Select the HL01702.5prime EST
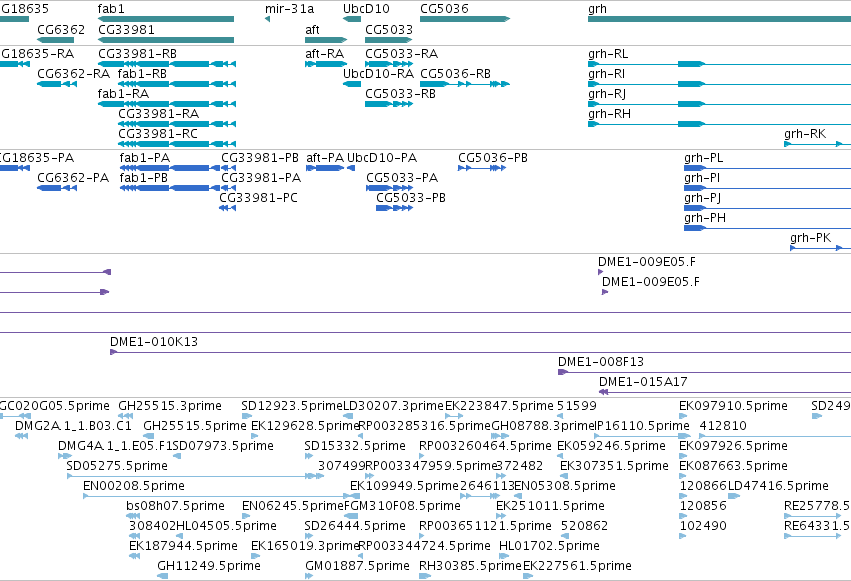 (x=504, y=557)
